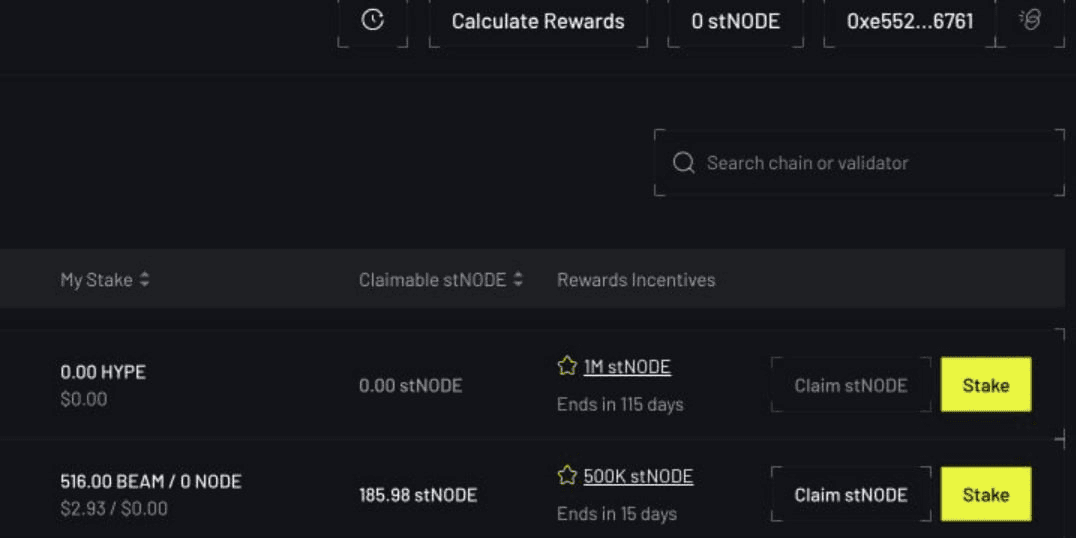Screen dimensions: 1076x538
Task: Click the search magnifier icon
Action: (683, 162)
